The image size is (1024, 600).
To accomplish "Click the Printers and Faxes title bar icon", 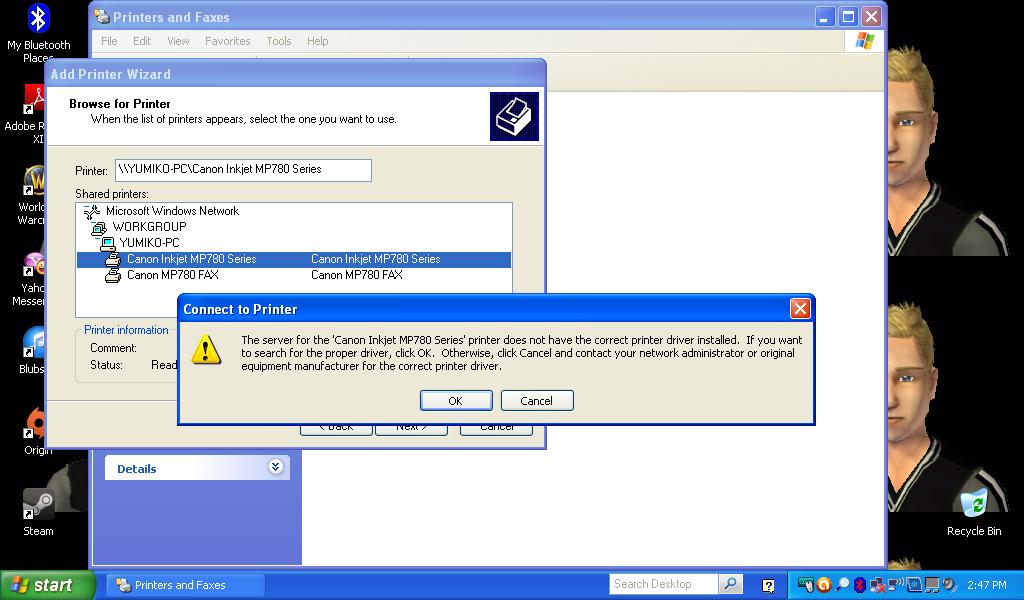I will (x=101, y=16).
